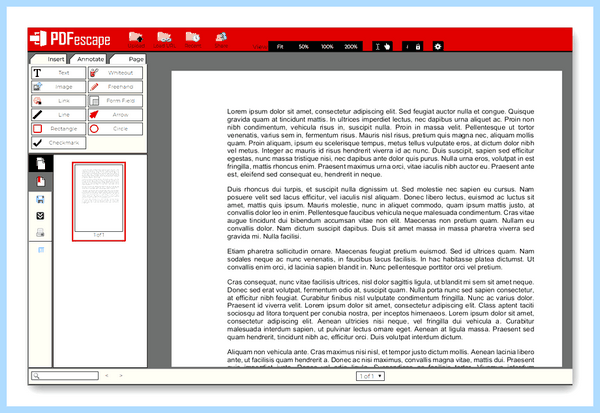
Task: Switch to the Annotate tab
Action: tap(89, 59)
